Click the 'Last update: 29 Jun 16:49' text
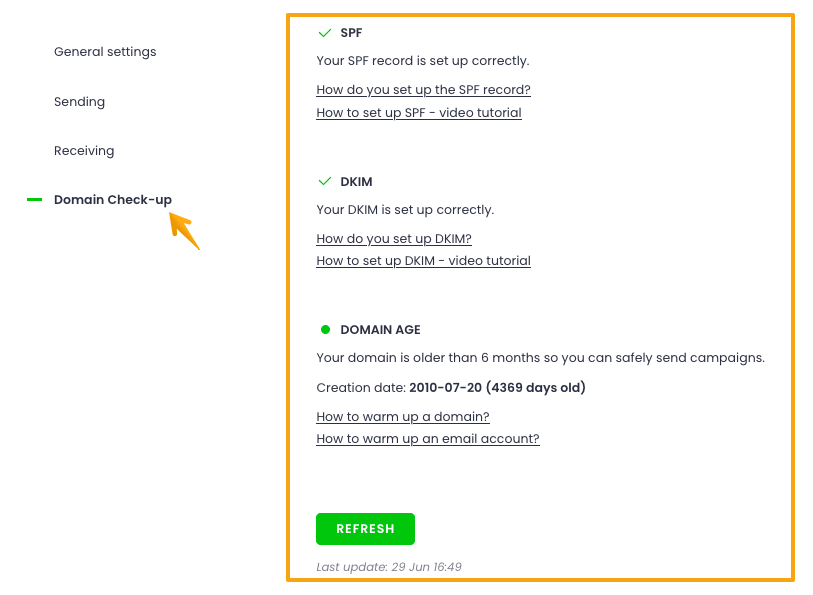The width and height of the screenshot is (813, 595). click(389, 567)
